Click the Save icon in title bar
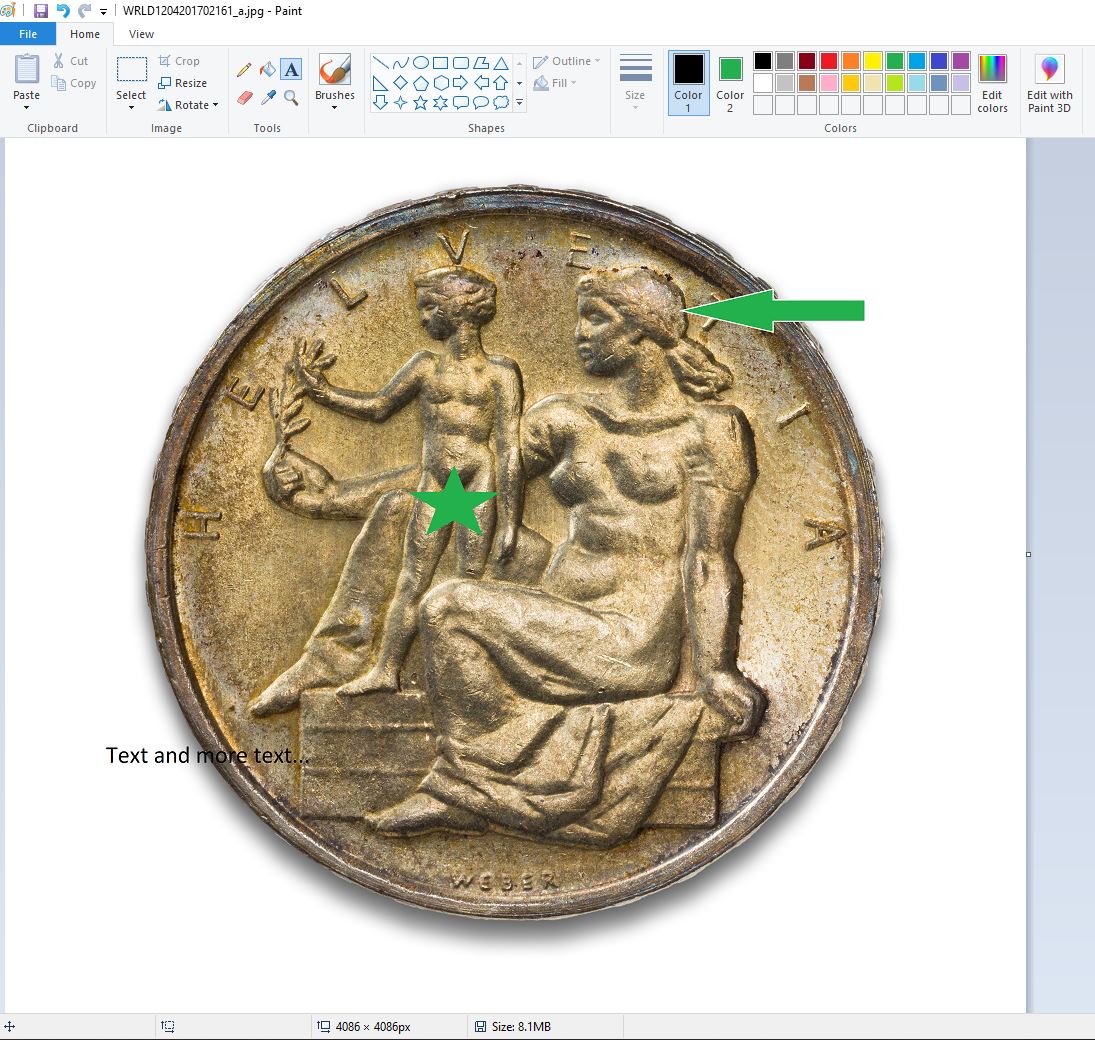 pos(41,10)
